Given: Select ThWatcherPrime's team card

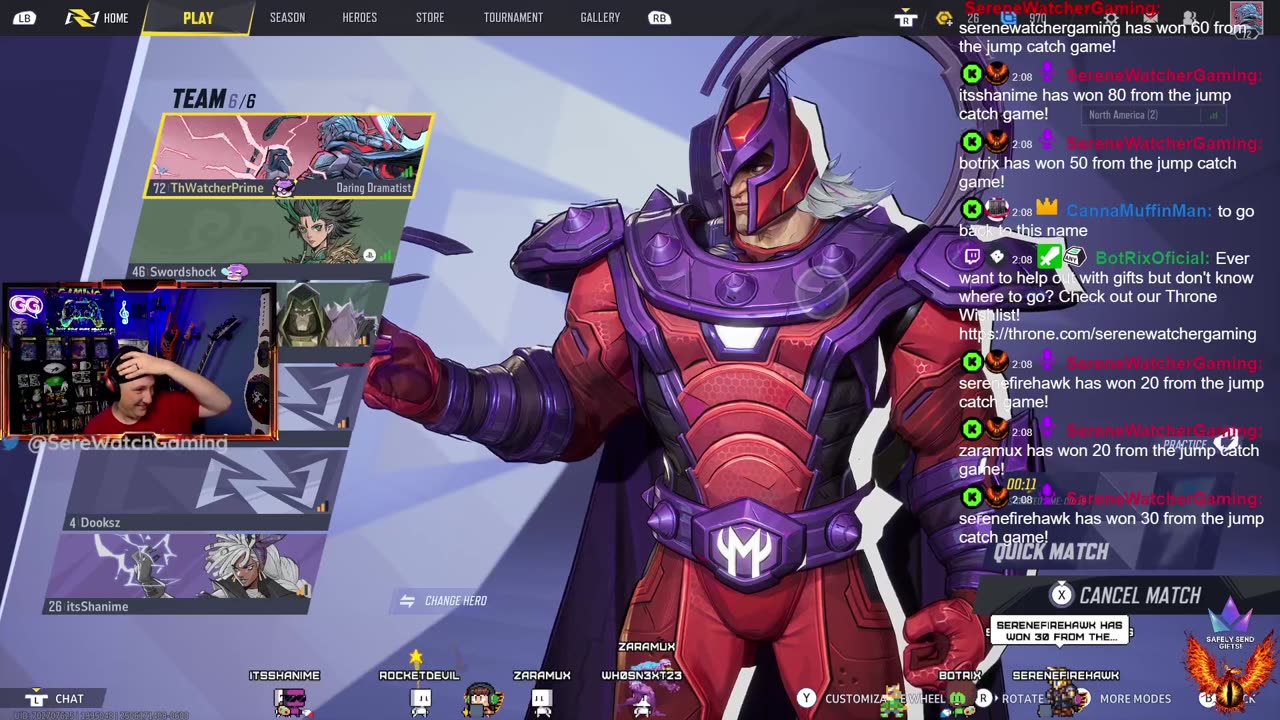Looking at the screenshot, I should 290,155.
